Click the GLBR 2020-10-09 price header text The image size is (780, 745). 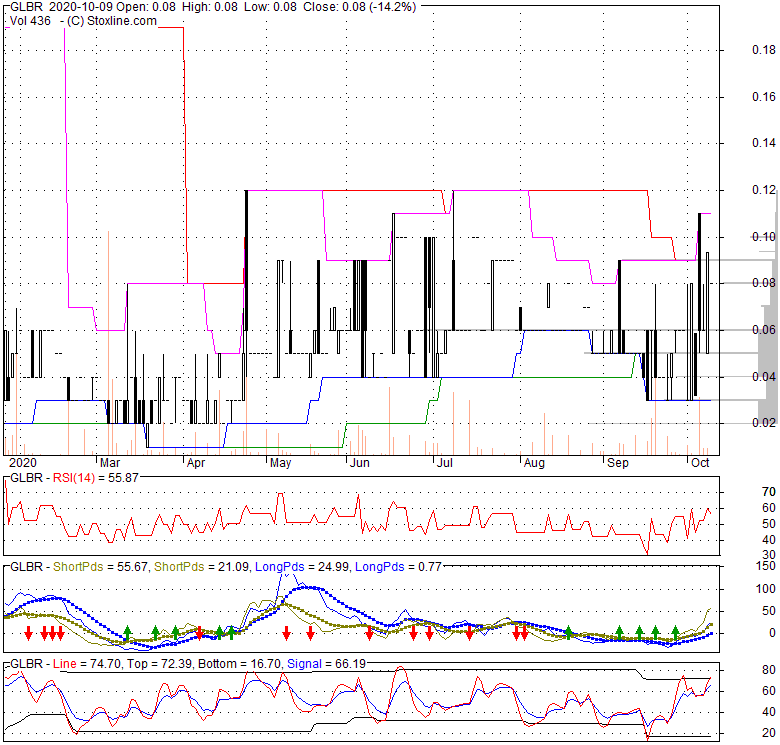pos(213,7)
